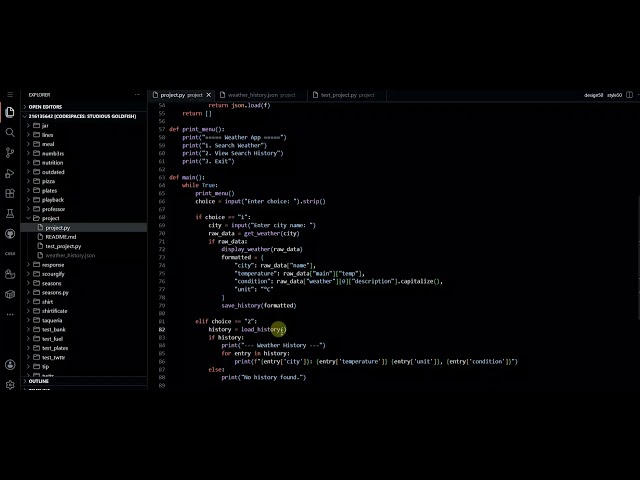Image resolution: width=640 pixels, height=480 pixels.
Task: Expand the scourgify folder
Action: coord(84,274)
